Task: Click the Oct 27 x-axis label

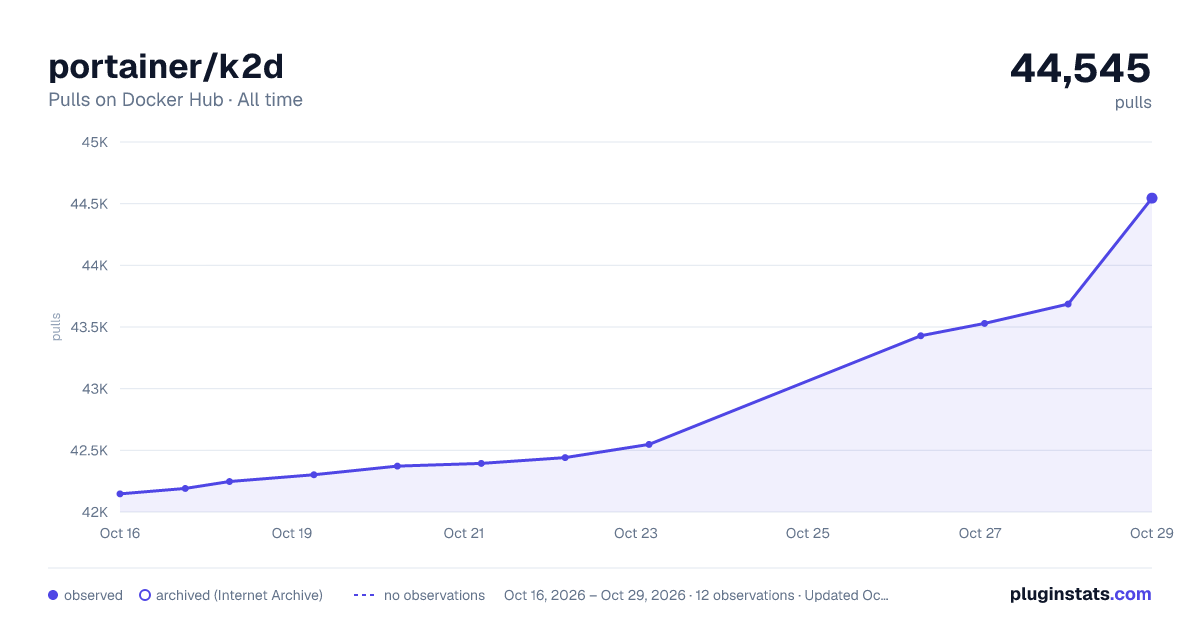Action: click(x=980, y=533)
